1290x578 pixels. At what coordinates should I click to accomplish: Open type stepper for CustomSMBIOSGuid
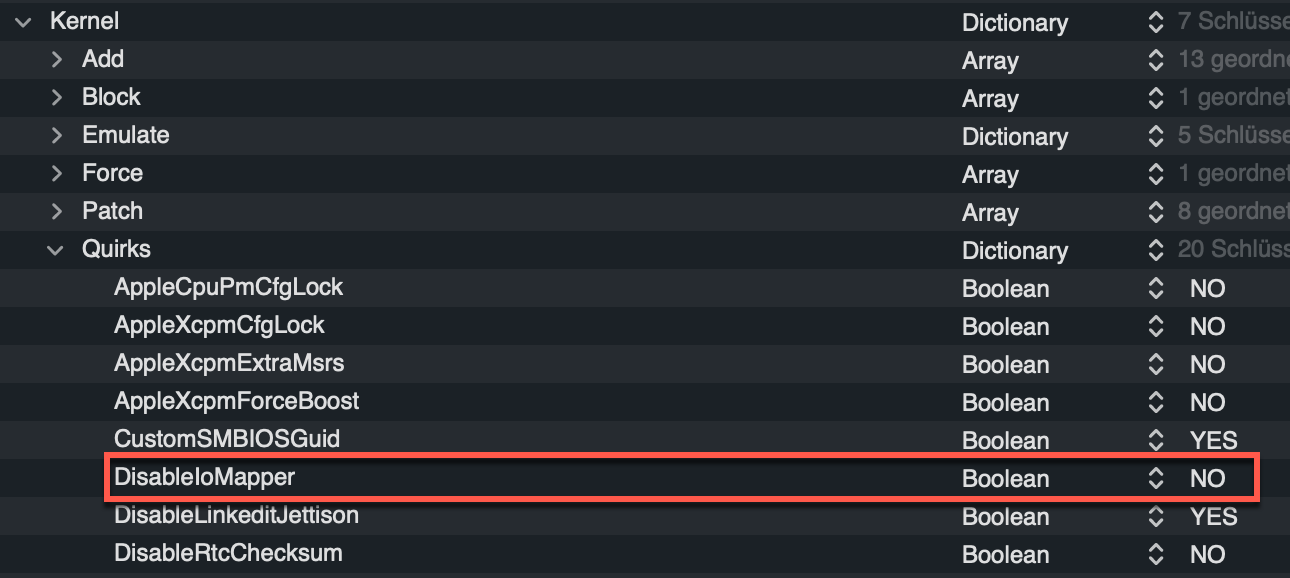(1155, 441)
